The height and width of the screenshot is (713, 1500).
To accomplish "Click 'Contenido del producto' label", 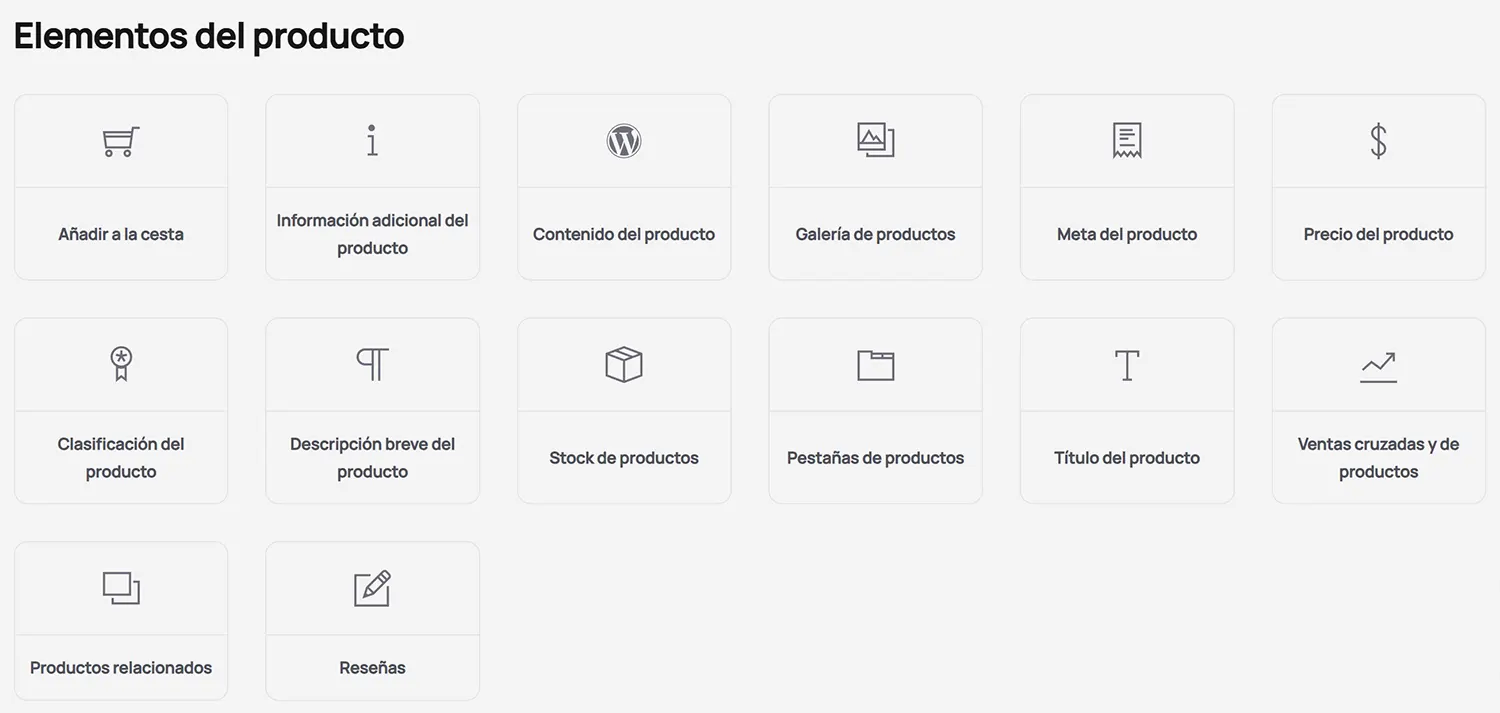I will point(624,234).
